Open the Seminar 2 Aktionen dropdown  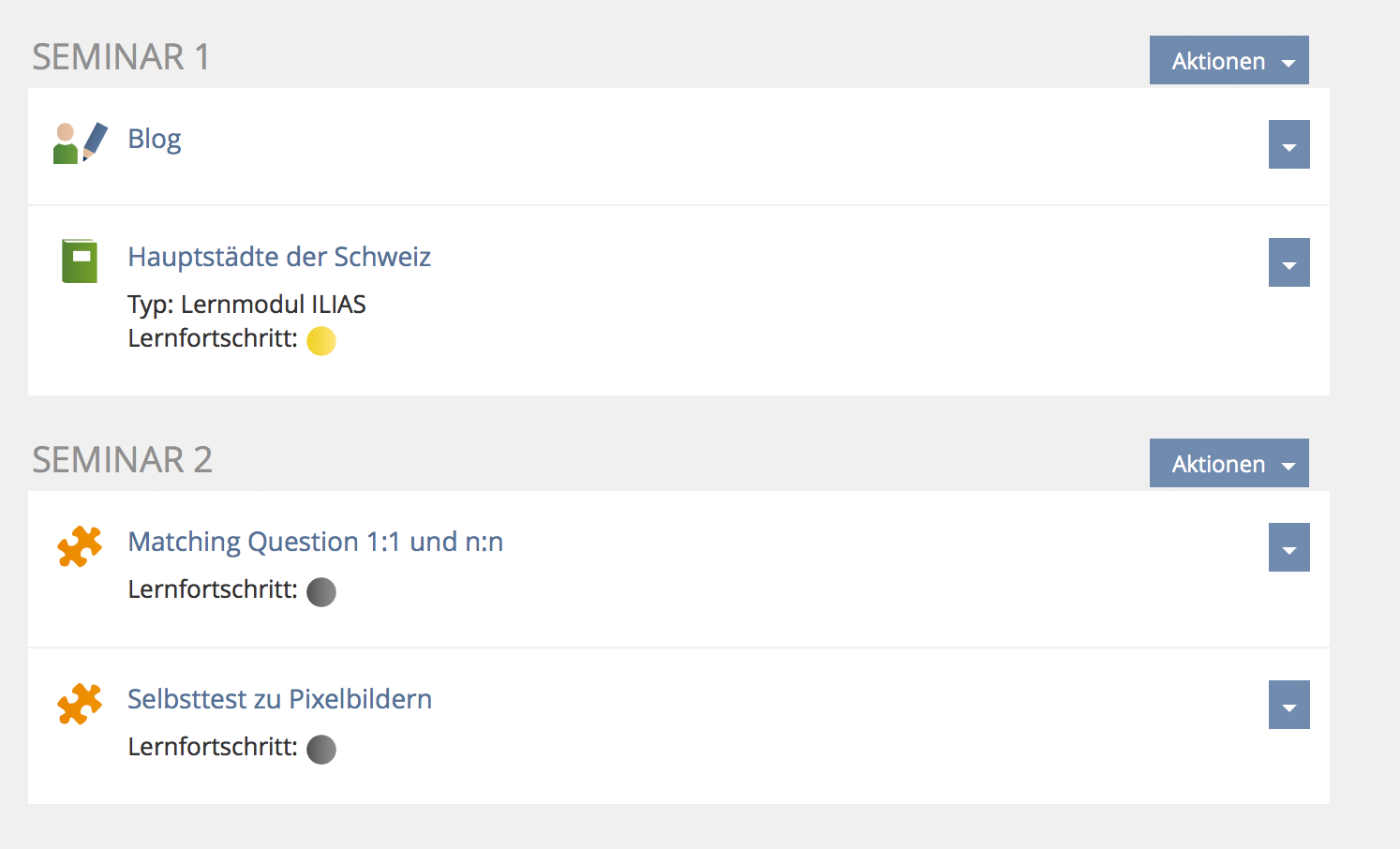coord(1229,464)
